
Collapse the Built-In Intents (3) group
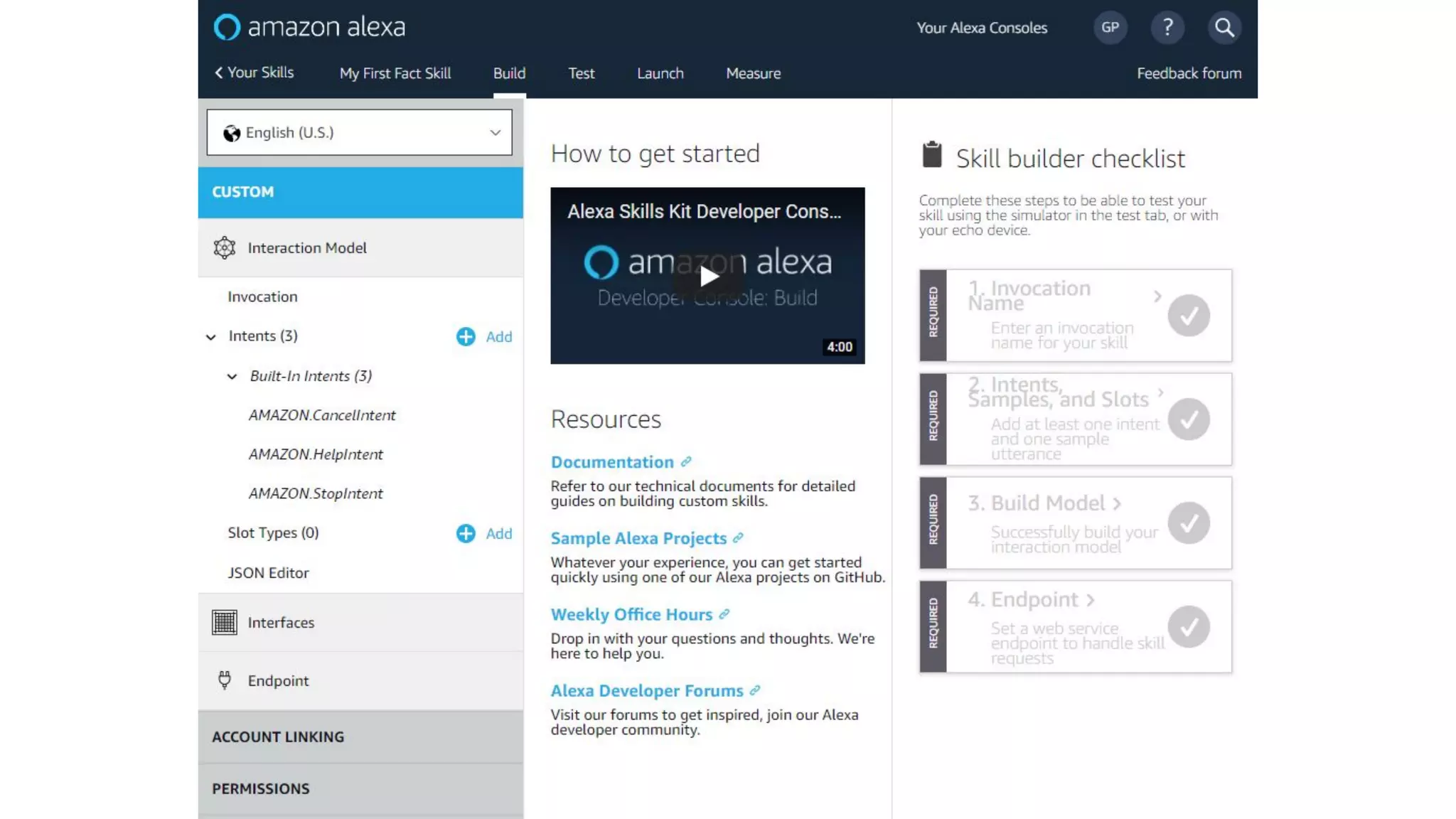point(232,376)
